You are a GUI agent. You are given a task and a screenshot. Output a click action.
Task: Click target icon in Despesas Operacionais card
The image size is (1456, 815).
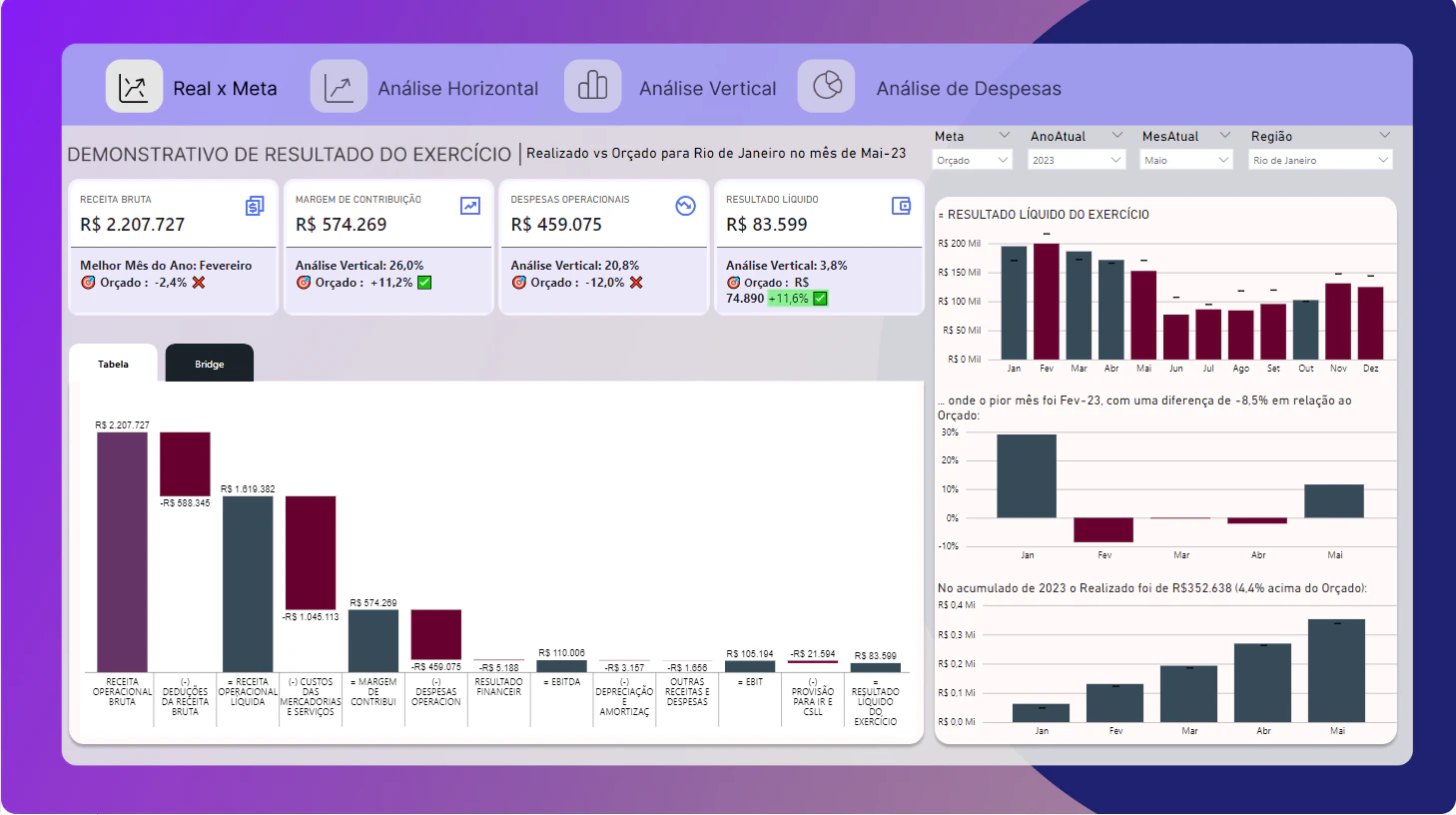pos(519,283)
